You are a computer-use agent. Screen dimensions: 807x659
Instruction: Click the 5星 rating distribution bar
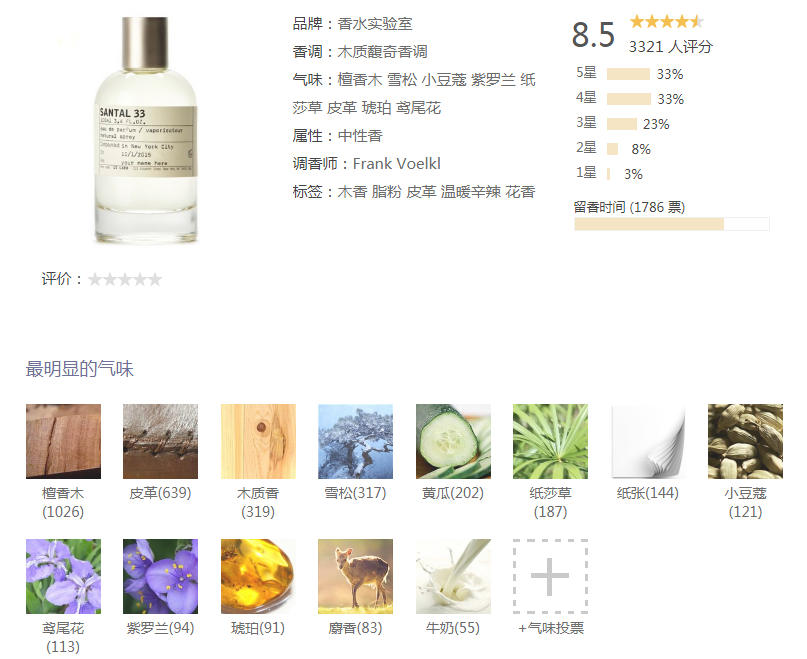coord(628,74)
